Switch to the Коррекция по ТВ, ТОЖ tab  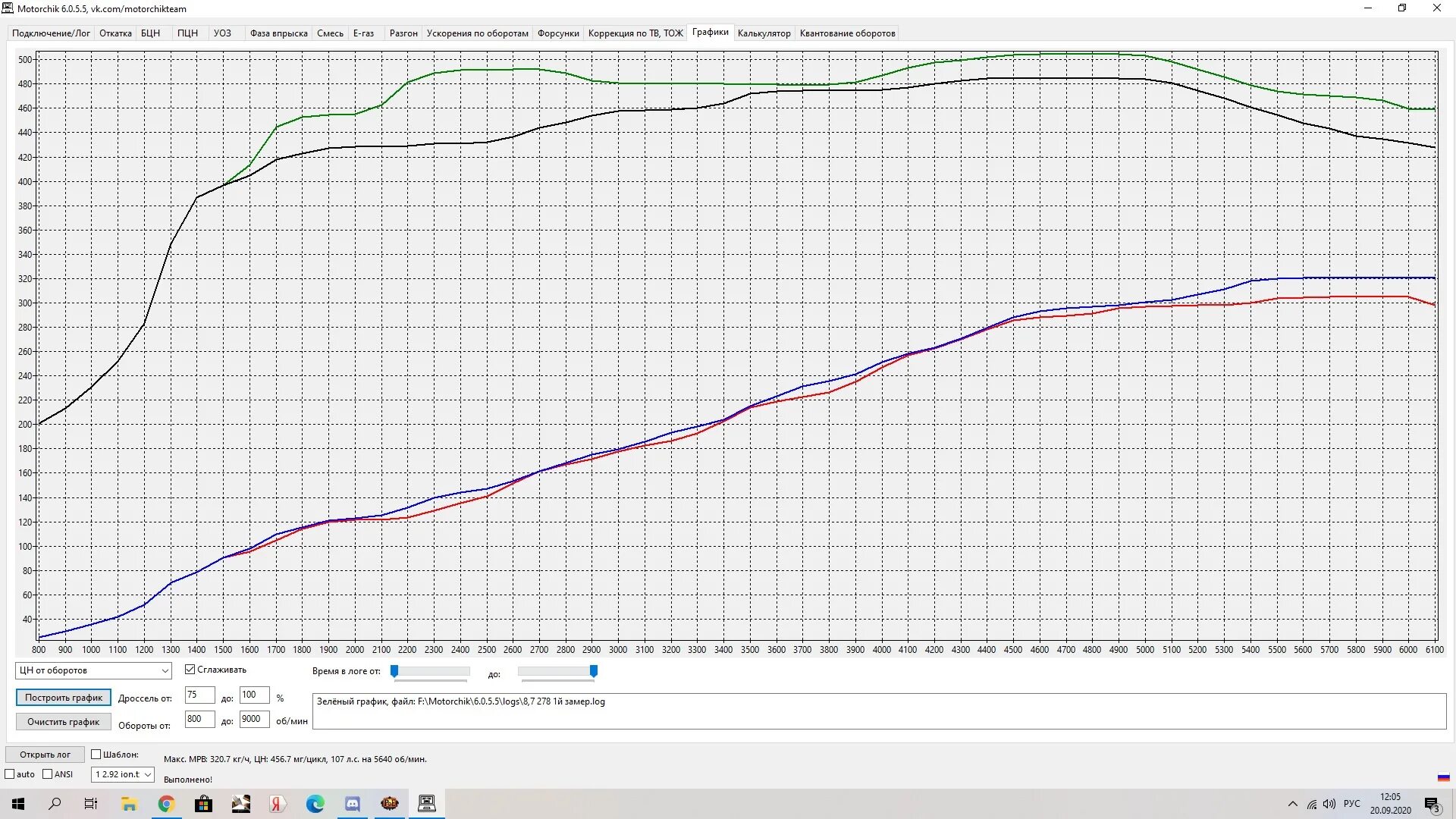coord(635,33)
